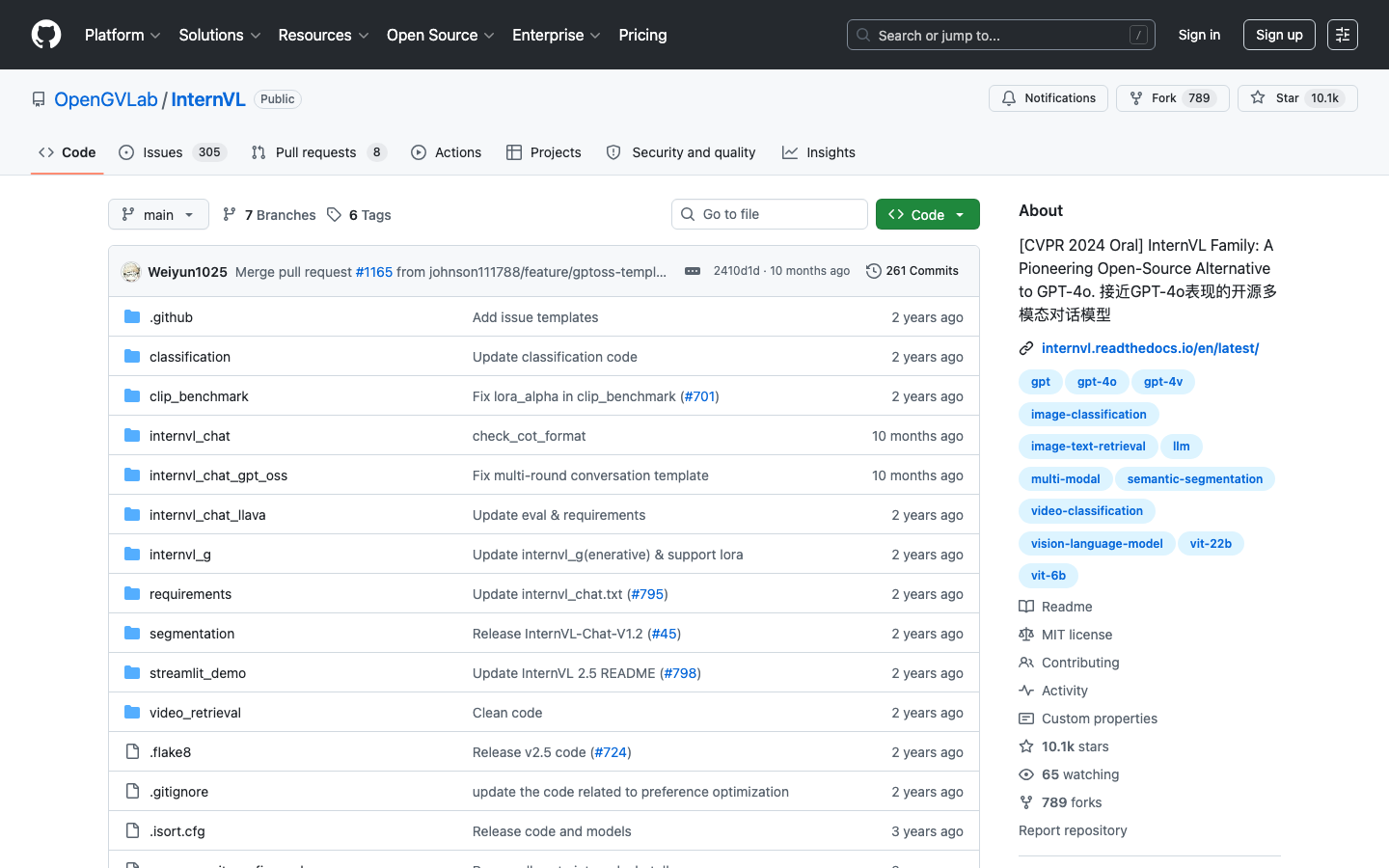Click Report repository link

click(x=1073, y=830)
